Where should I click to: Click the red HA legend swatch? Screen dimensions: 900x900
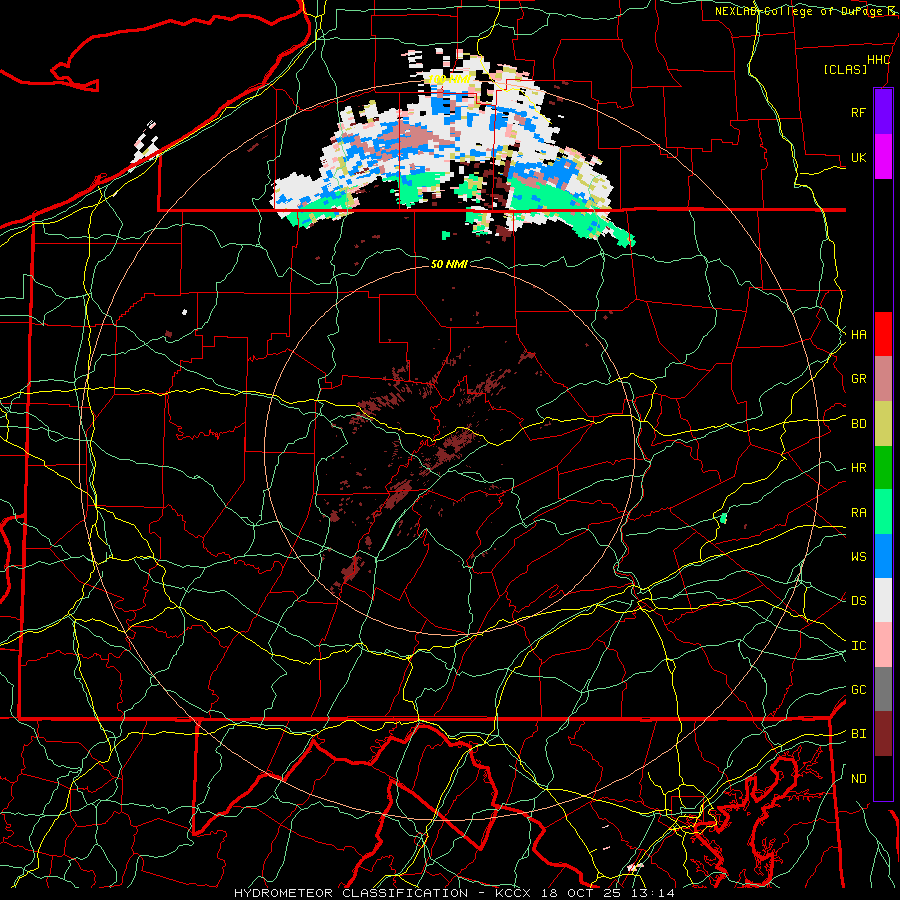click(883, 334)
